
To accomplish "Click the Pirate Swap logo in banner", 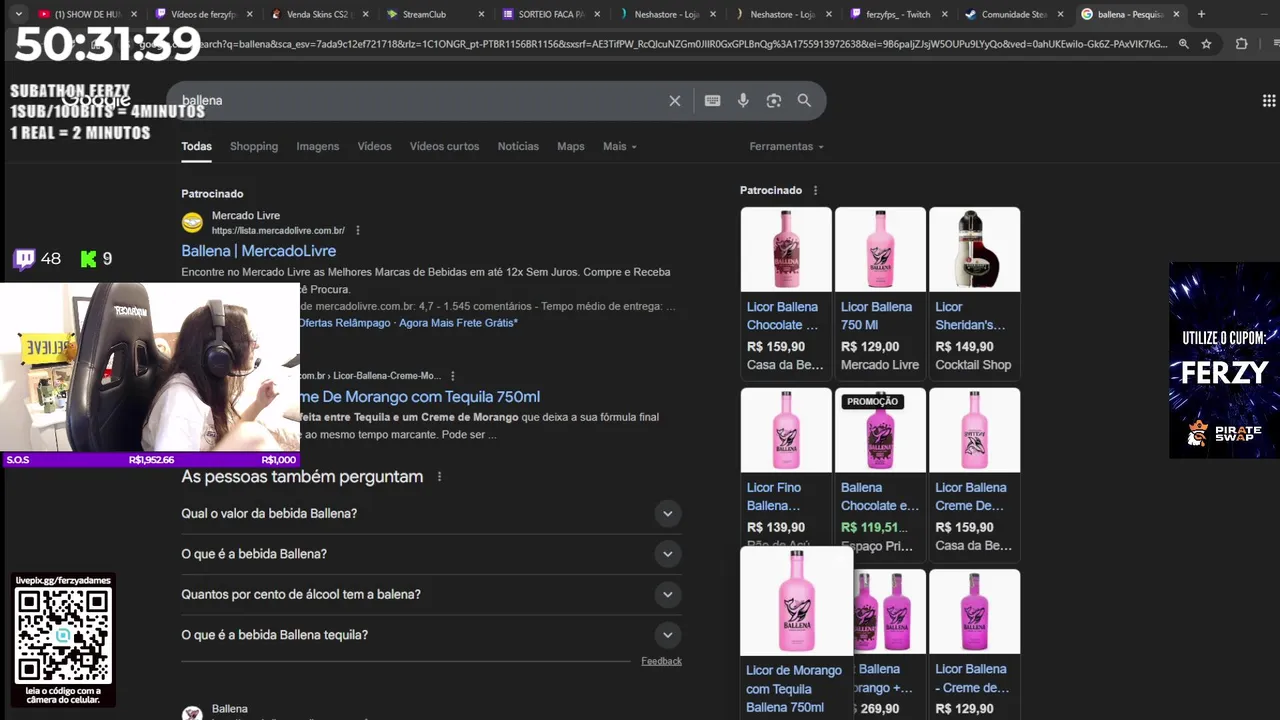I will click(x=1224, y=433).
